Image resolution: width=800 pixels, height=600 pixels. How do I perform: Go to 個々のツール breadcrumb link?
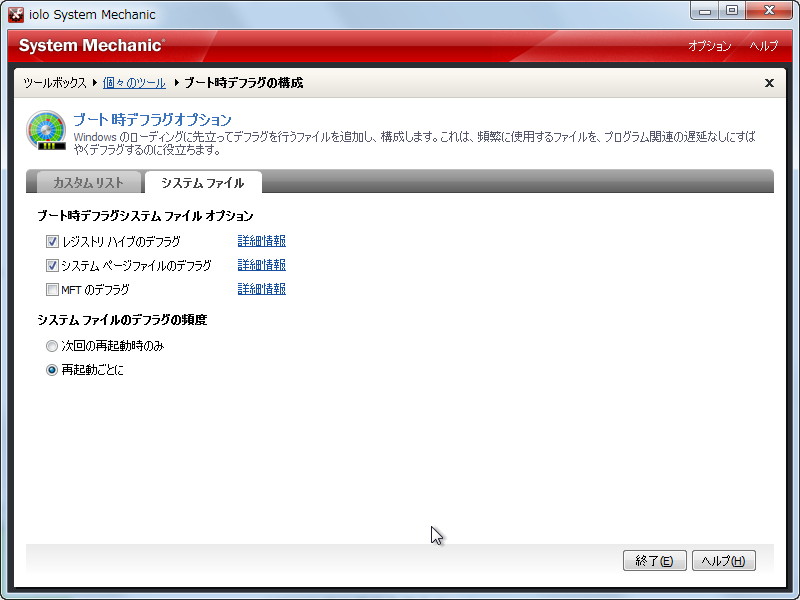click(134, 83)
